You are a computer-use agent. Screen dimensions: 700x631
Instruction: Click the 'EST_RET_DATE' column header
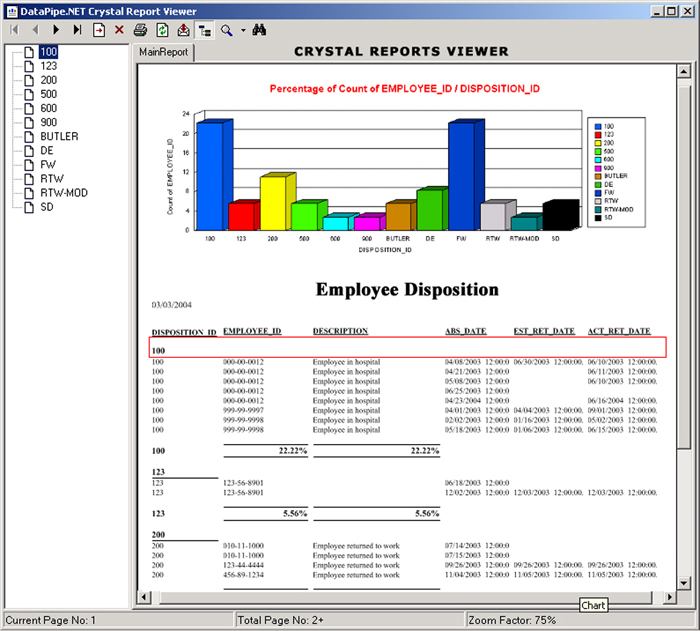[544, 331]
